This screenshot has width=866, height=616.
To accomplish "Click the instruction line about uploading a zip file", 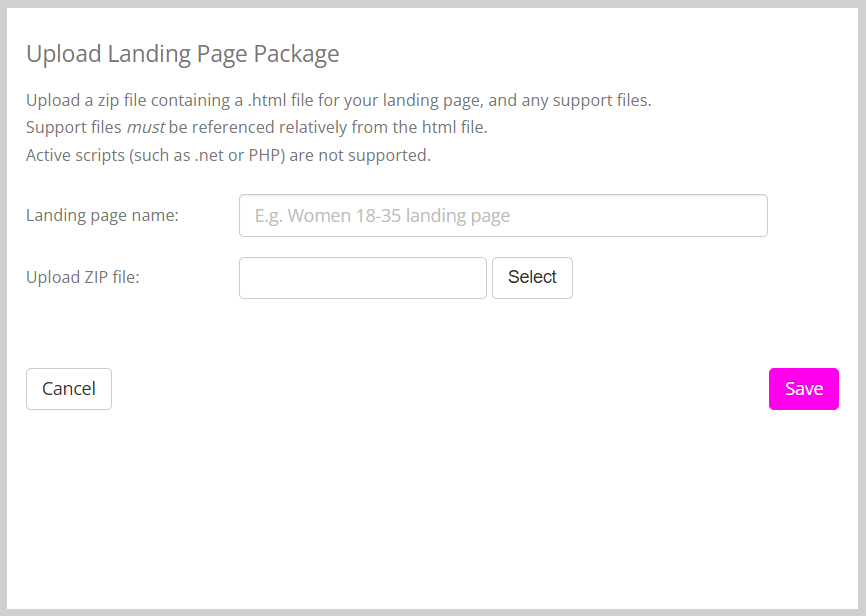I will click(338, 101).
